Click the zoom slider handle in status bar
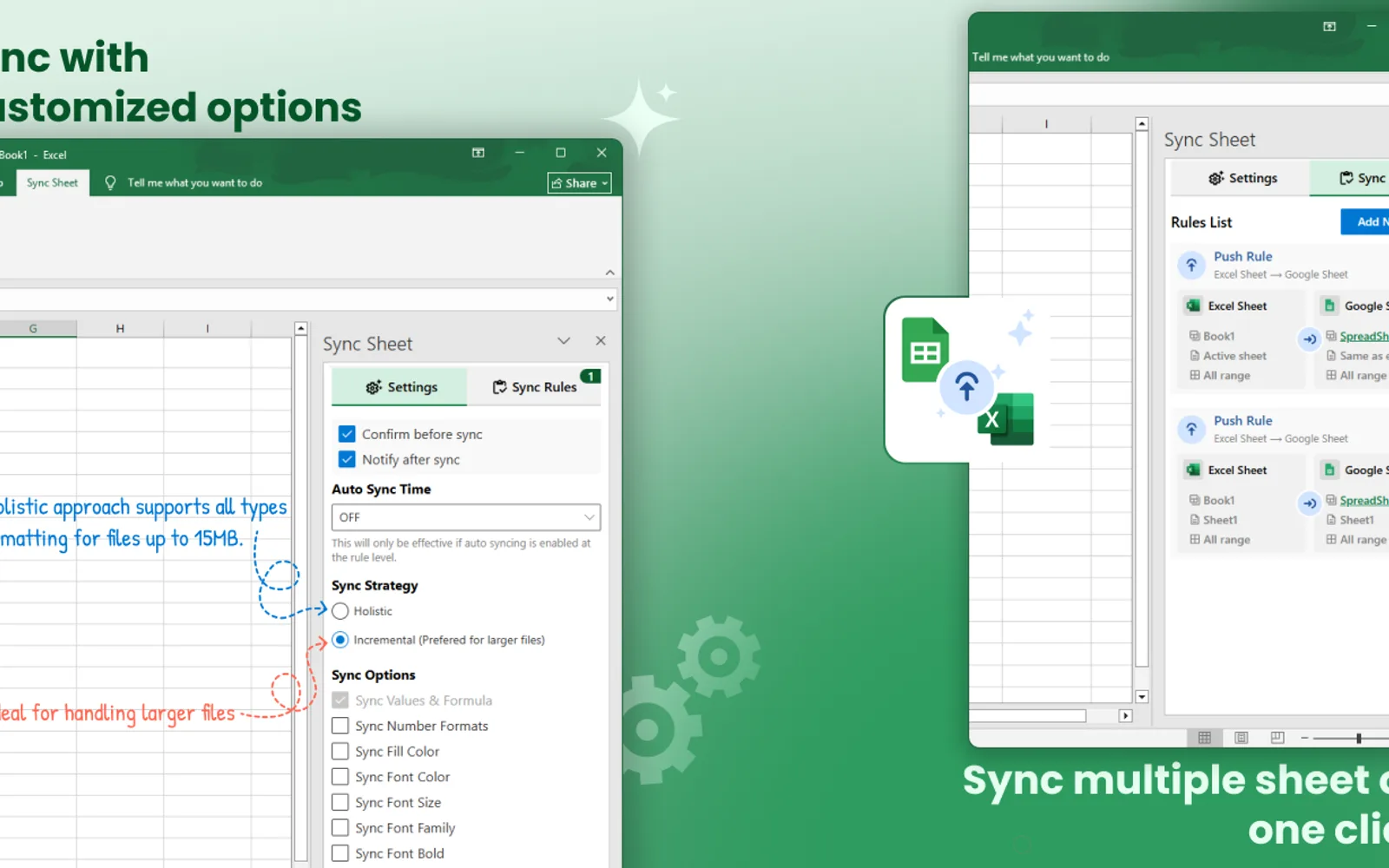 (1359, 738)
